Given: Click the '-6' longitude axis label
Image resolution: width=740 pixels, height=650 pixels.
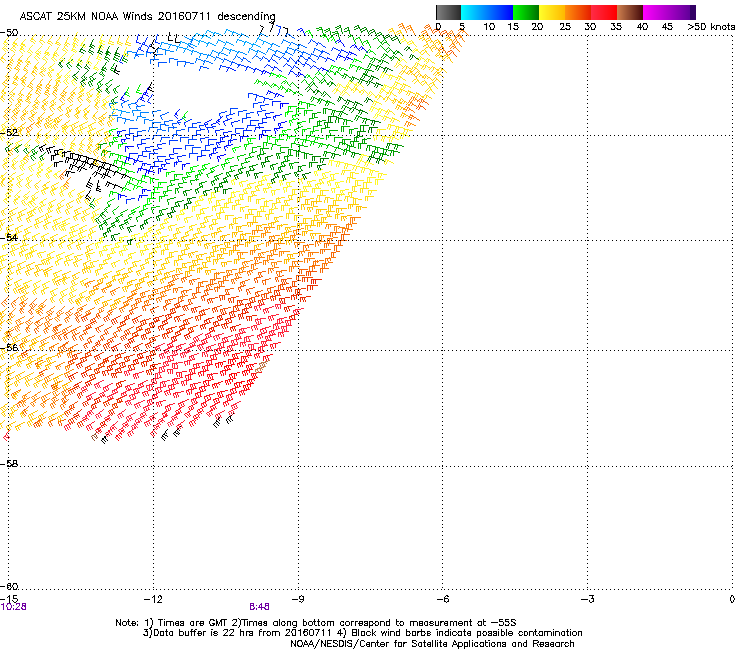Looking at the screenshot, I should (x=442, y=599).
